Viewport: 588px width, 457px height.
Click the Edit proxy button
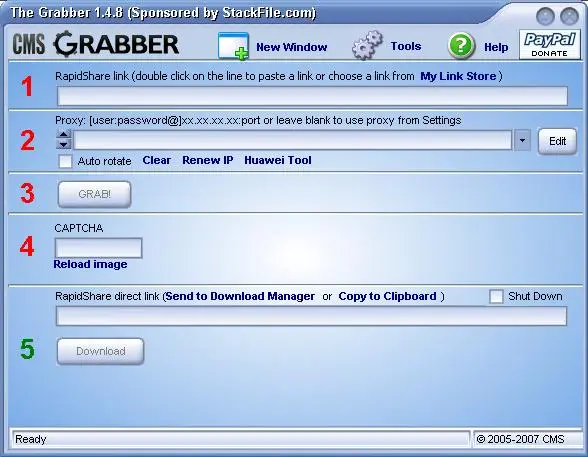pyautogui.click(x=557, y=141)
